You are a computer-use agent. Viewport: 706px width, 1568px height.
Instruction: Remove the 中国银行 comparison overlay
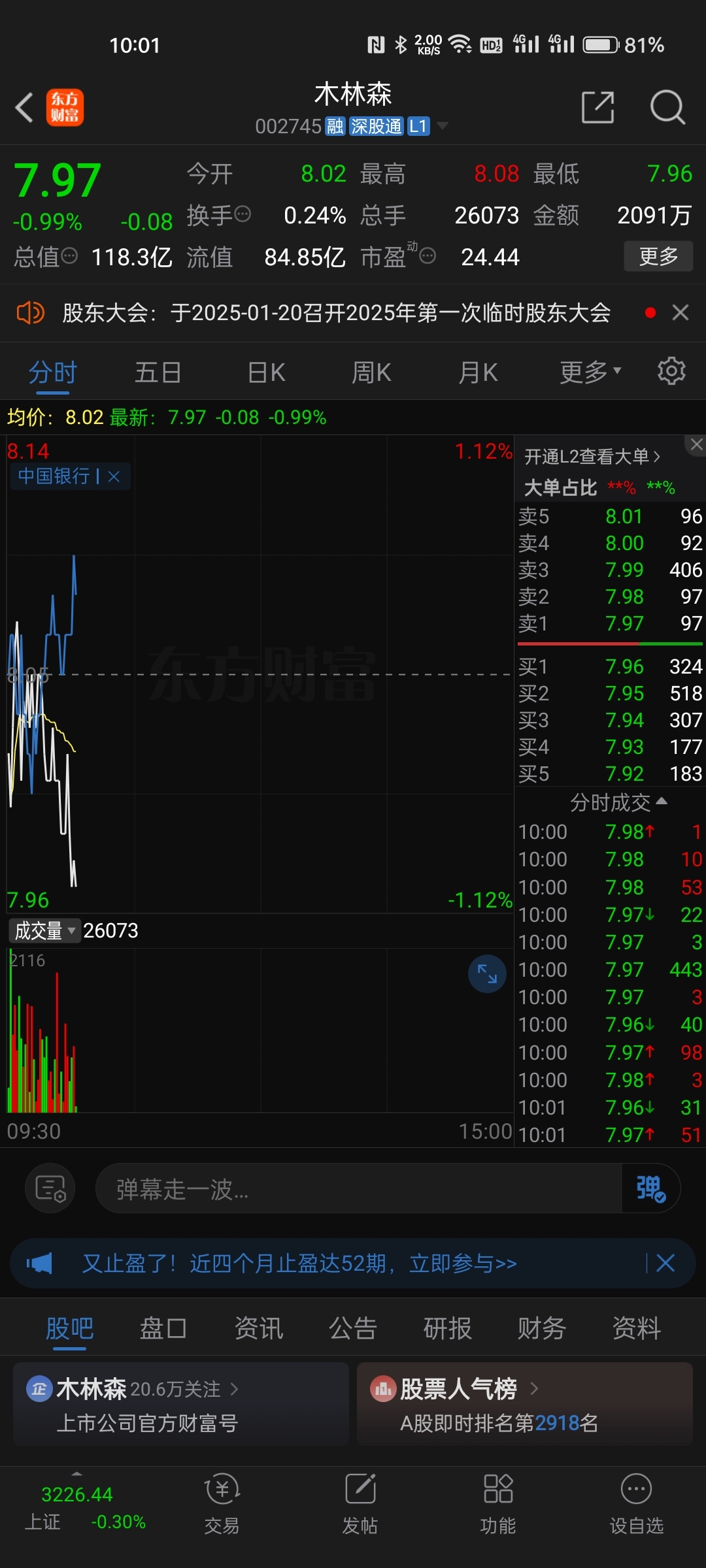(x=114, y=476)
